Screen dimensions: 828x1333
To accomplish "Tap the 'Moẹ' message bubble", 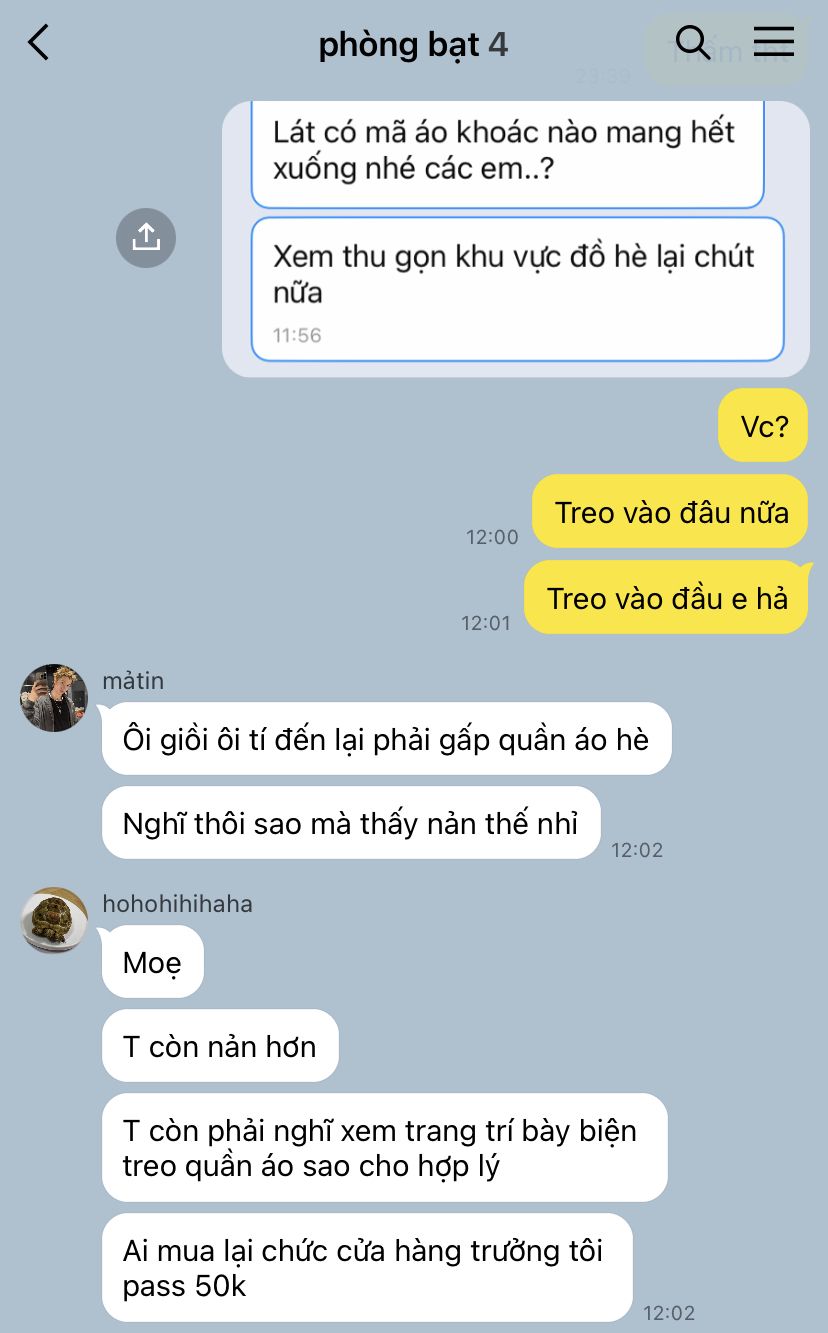I will (x=153, y=962).
